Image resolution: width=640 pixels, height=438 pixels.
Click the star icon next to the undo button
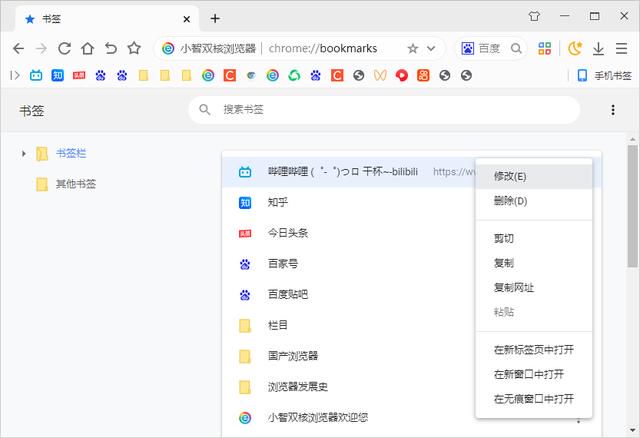click(134, 48)
